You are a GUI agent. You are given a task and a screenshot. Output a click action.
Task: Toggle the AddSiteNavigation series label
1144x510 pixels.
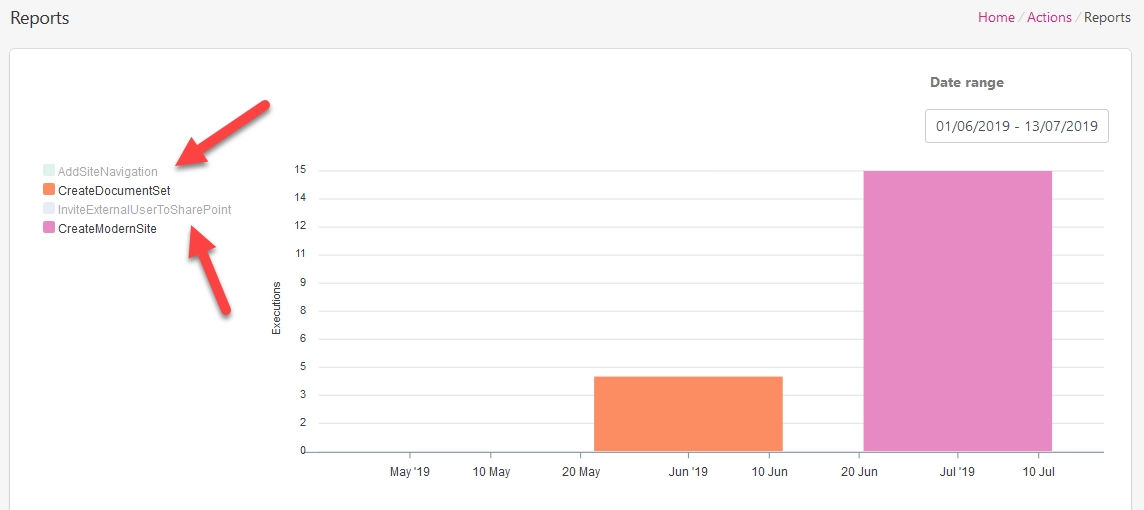coord(107,171)
